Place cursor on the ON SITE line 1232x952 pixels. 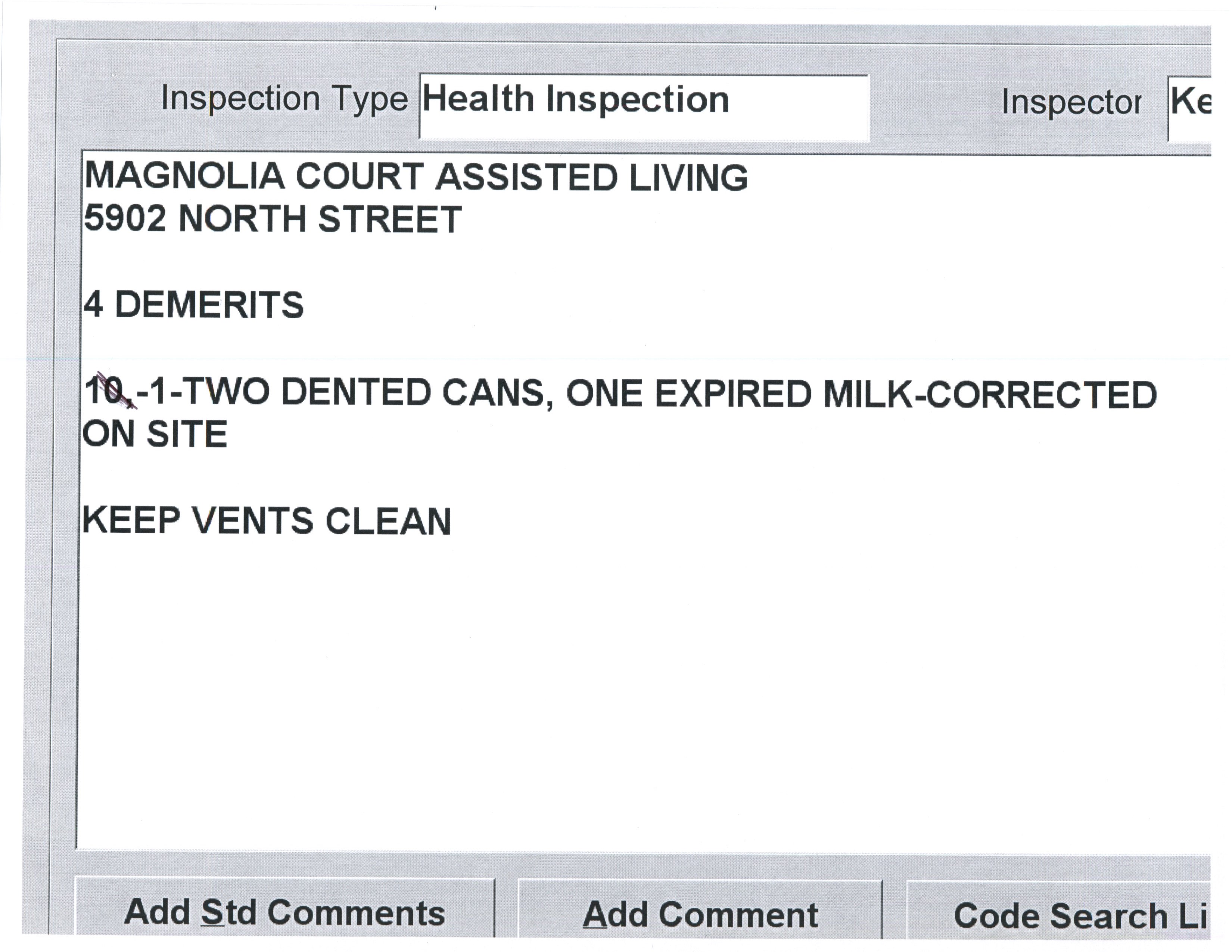155,434
